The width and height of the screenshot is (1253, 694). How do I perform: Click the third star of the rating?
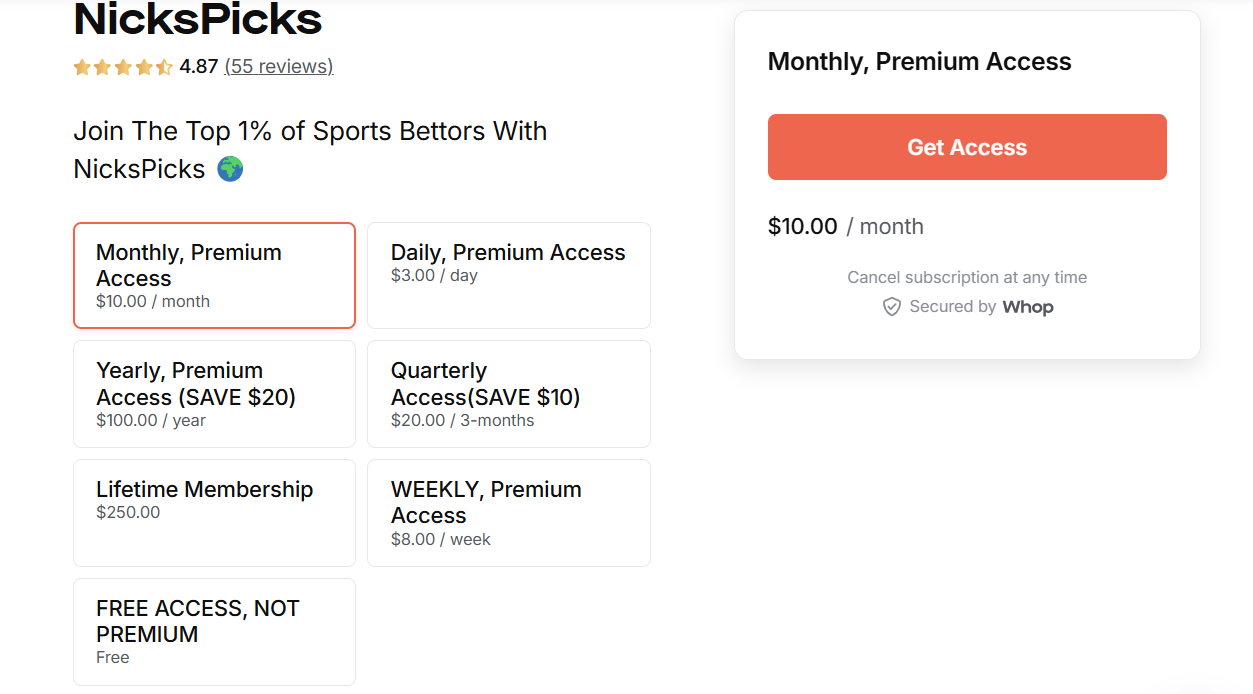point(124,66)
